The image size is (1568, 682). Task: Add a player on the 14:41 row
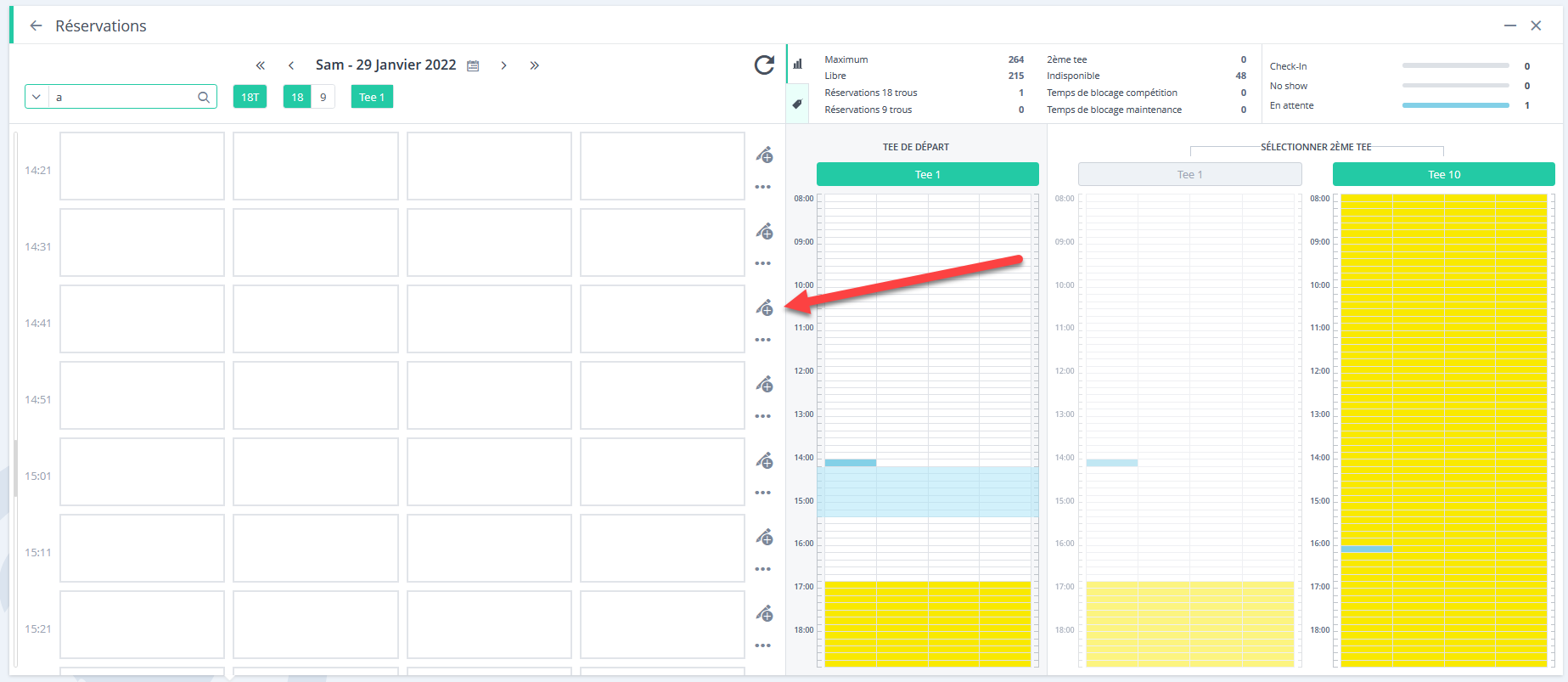click(765, 307)
